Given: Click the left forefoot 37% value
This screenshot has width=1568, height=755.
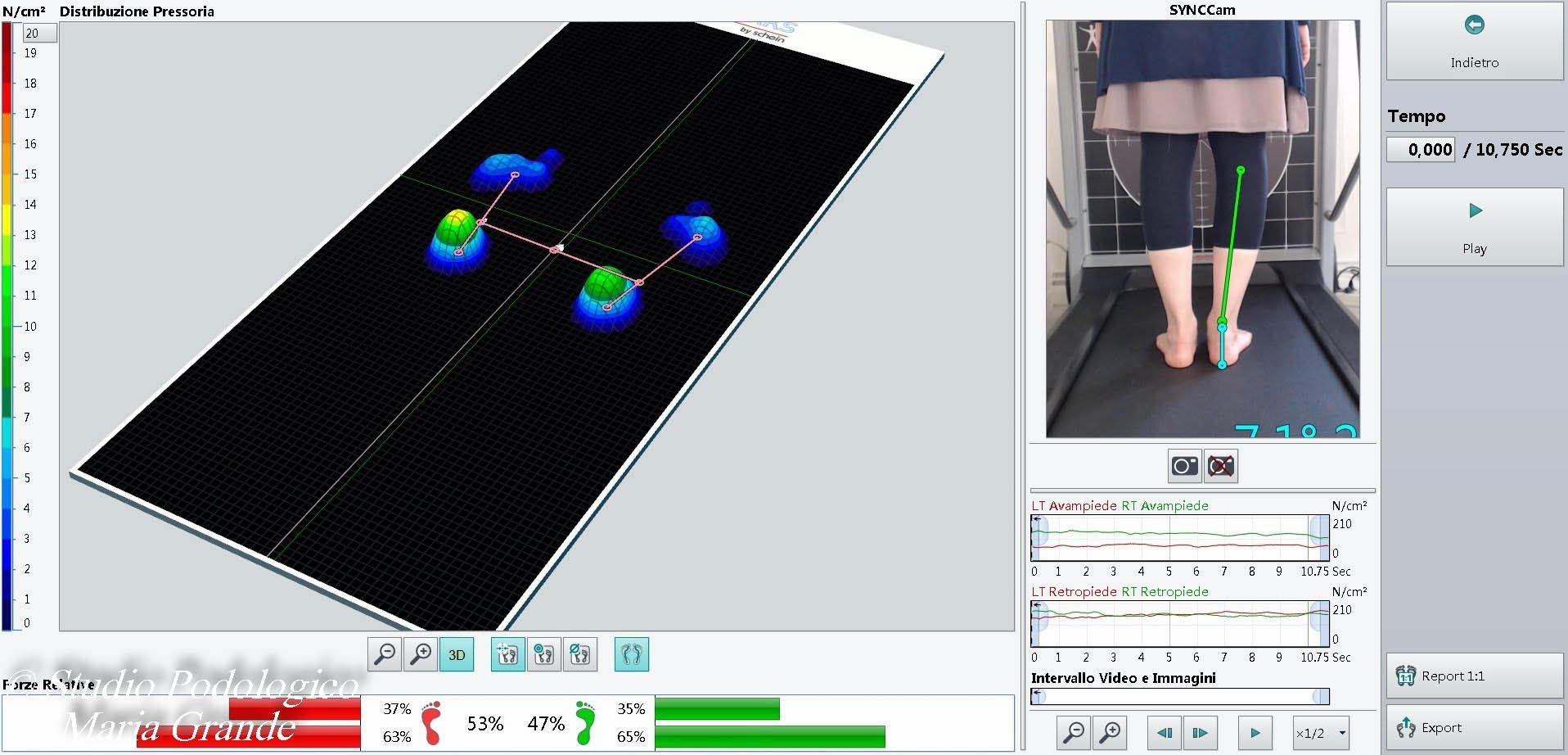Looking at the screenshot, I should [x=397, y=709].
